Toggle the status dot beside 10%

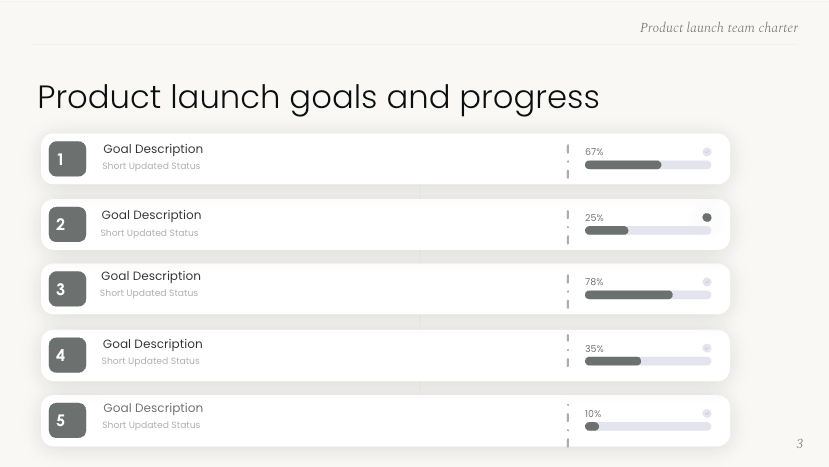[707, 413]
